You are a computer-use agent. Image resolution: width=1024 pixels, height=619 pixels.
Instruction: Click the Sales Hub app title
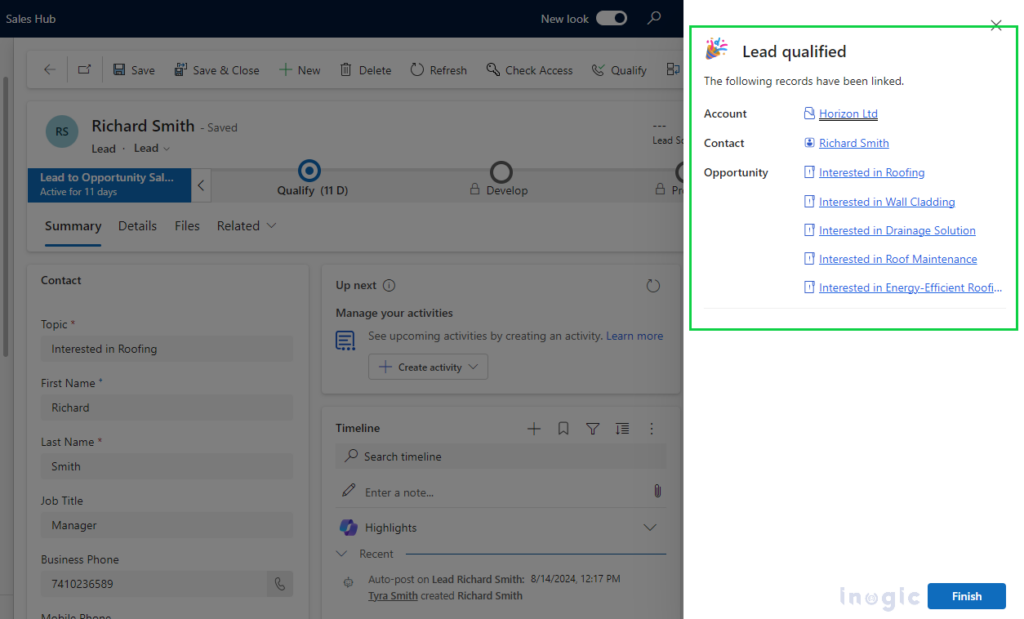(31, 19)
